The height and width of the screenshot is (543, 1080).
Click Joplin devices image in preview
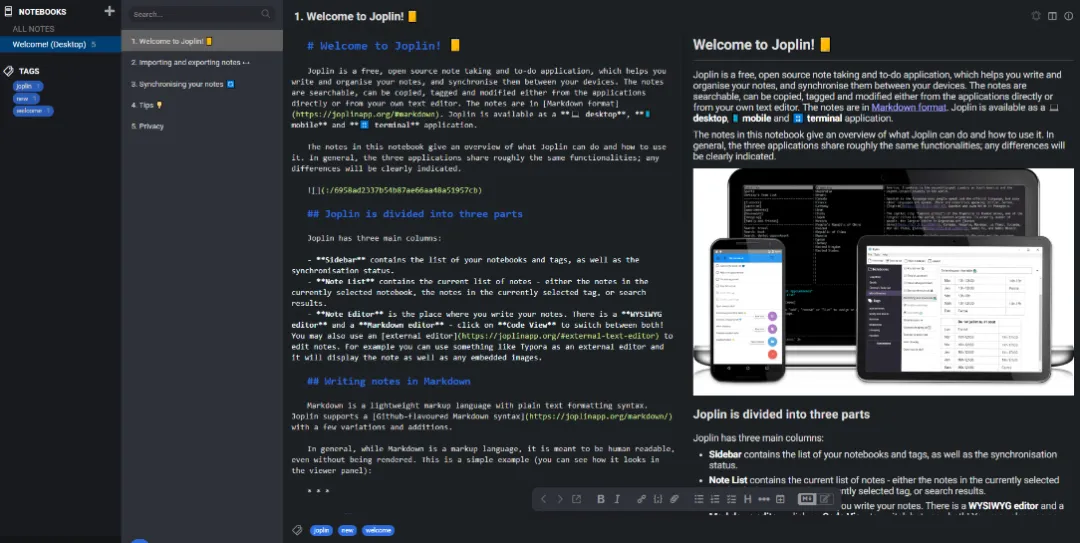click(x=883, y=282)
